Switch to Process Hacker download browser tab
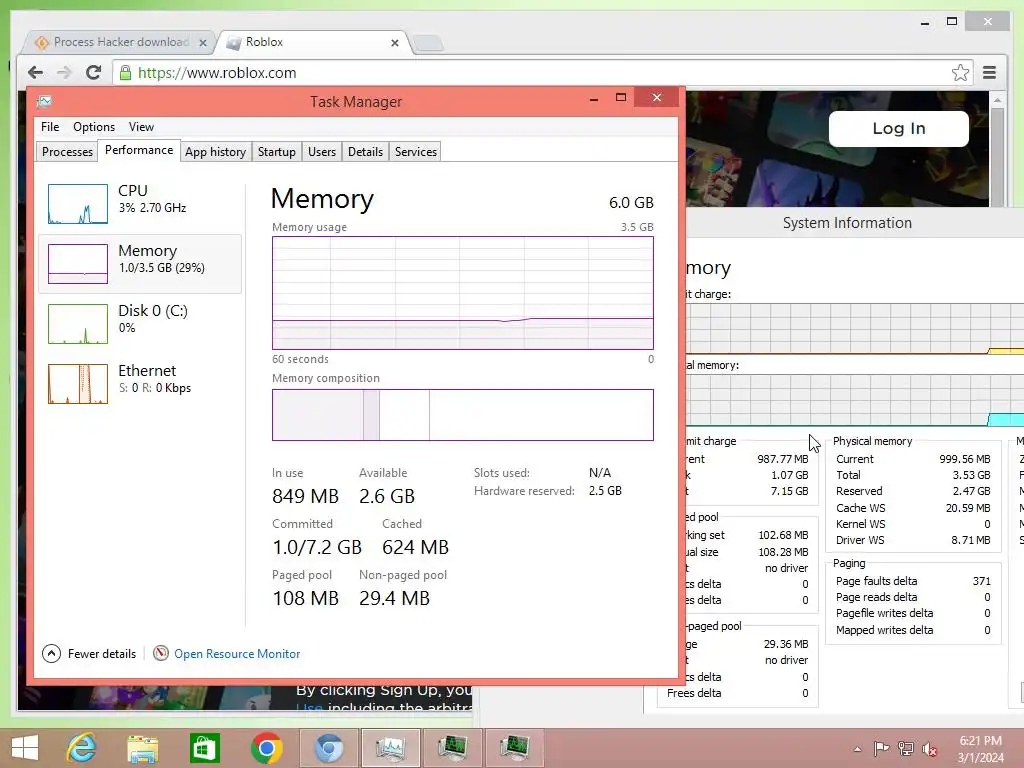The width and height of the screenshot is (1024, 768). (121, 42)
